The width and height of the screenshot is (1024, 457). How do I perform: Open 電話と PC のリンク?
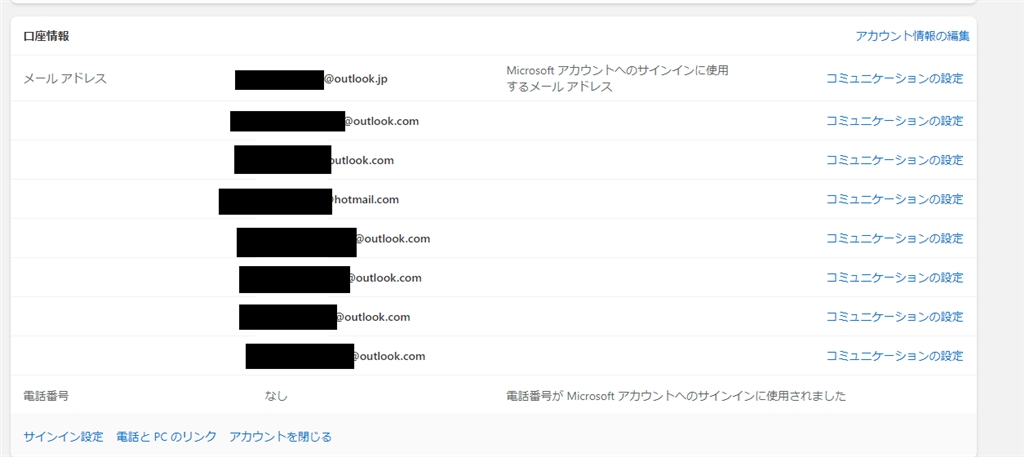[166, 436]
